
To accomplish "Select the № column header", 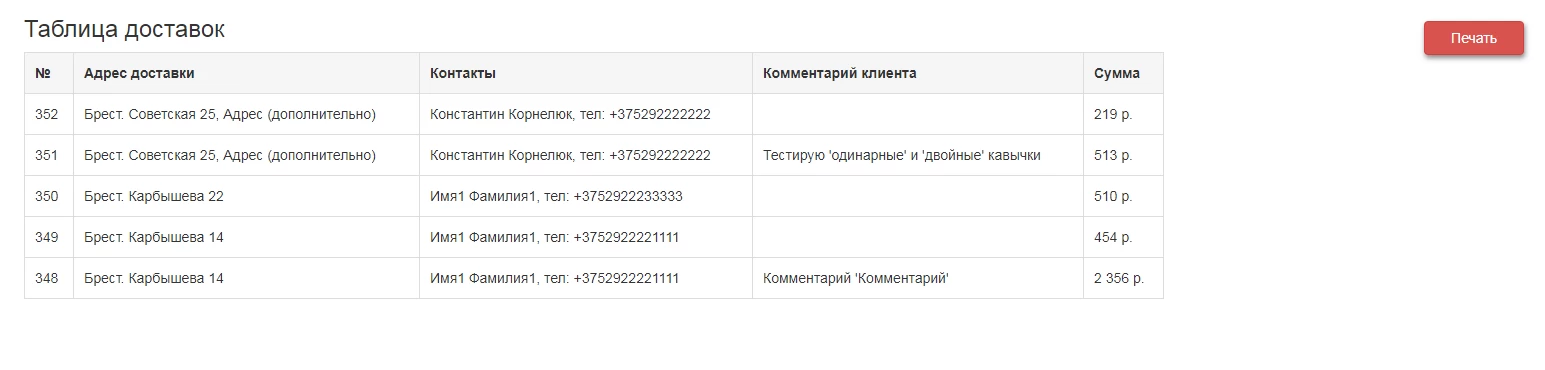I will (49, 73).
